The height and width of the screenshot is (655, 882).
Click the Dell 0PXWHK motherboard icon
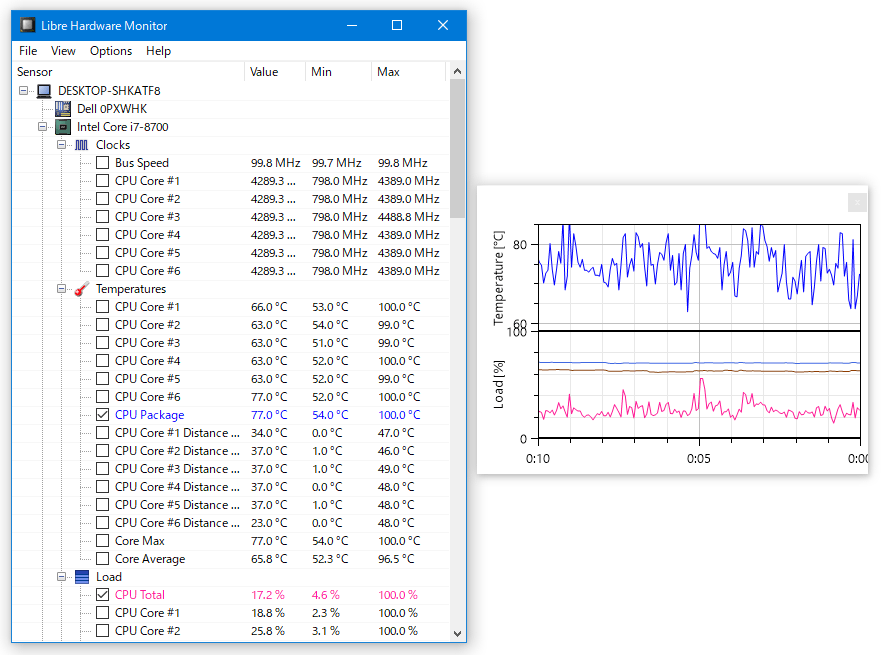[x=63, y=109]
